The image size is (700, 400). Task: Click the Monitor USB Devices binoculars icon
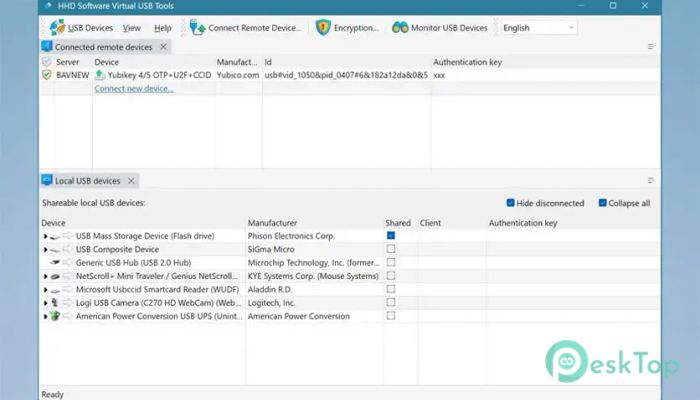[400, 28]
